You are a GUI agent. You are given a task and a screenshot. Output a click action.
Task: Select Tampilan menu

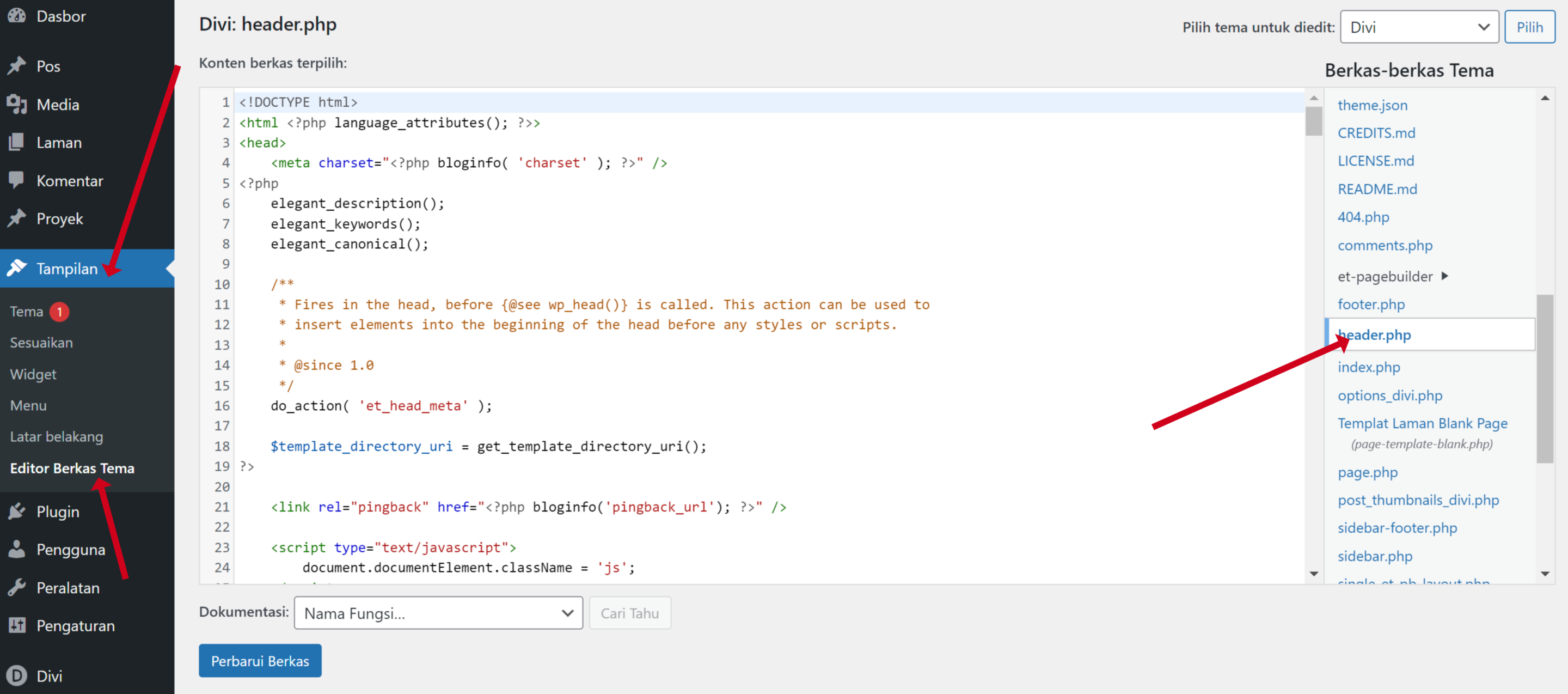coord(87,268)
